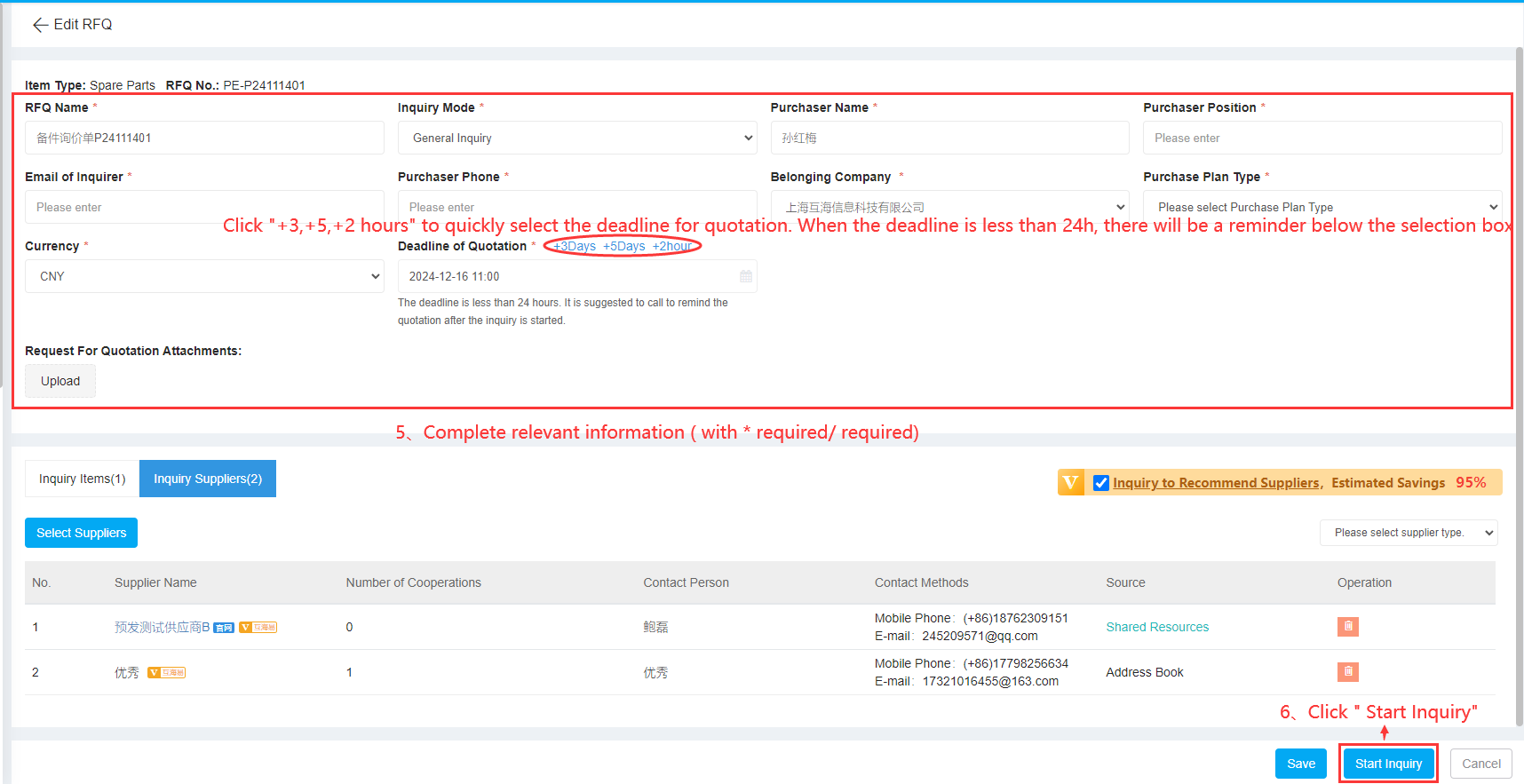Click contact person 鲍磊

655,627
